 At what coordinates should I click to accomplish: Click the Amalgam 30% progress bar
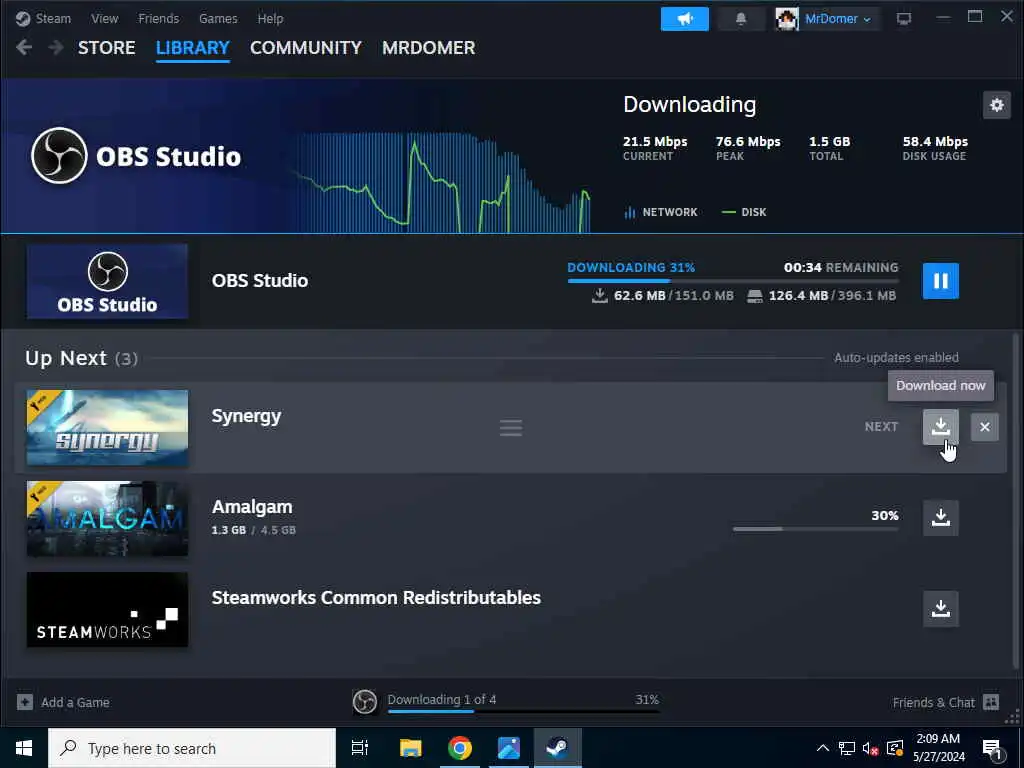tap(816, 529)
